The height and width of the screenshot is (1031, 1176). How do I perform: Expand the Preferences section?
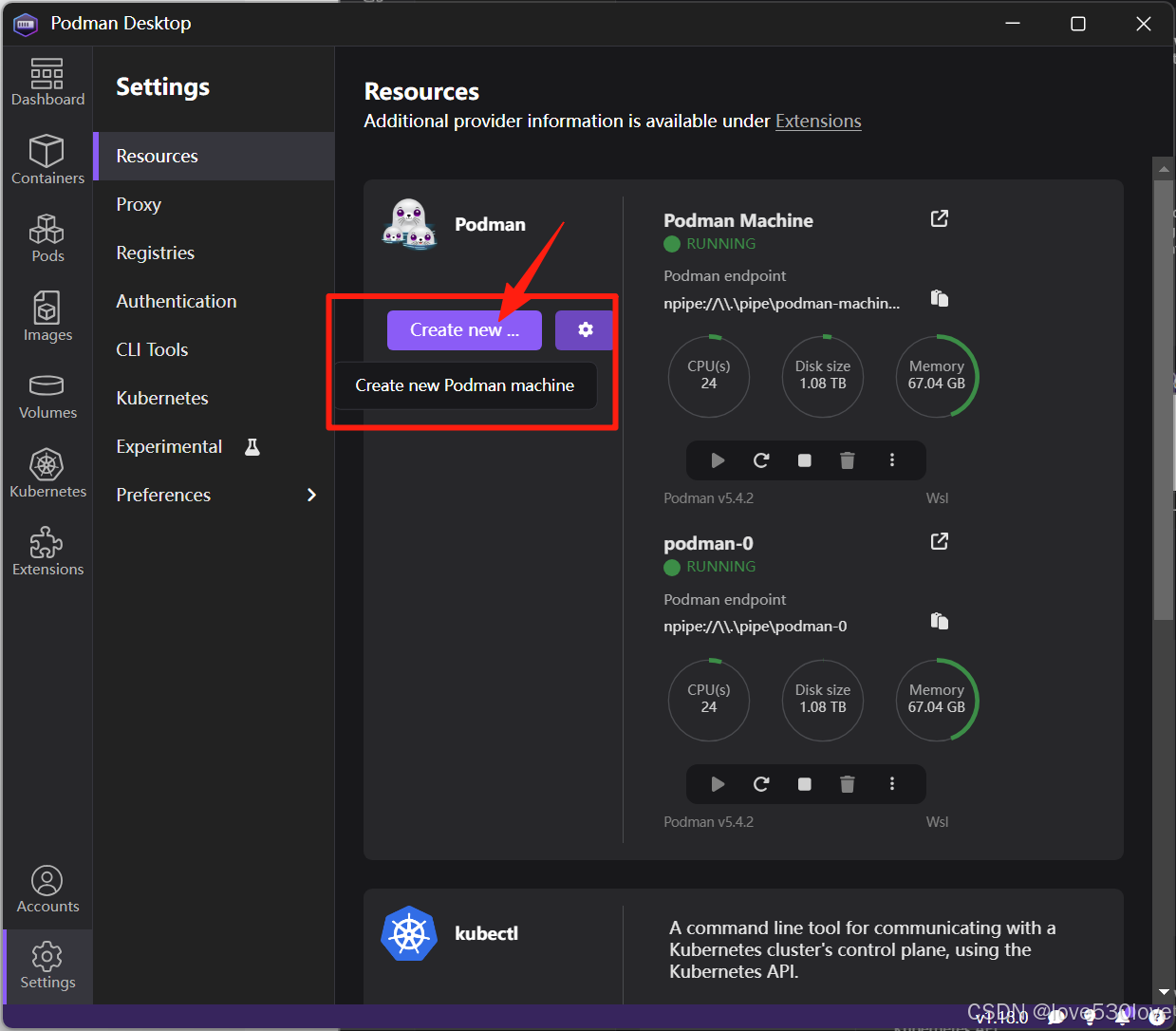214,495
